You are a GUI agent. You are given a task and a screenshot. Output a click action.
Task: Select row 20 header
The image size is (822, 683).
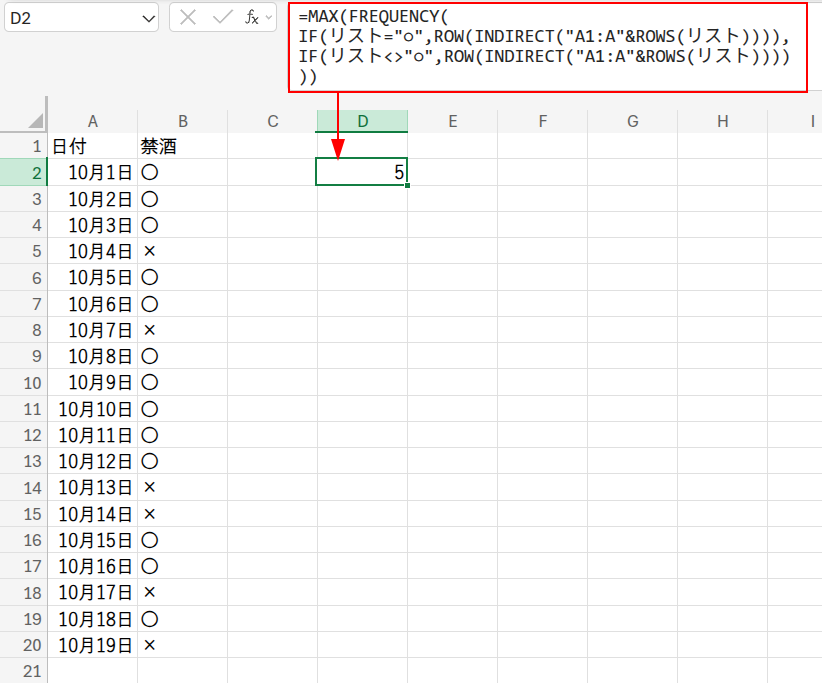click(x=23, y=645)
